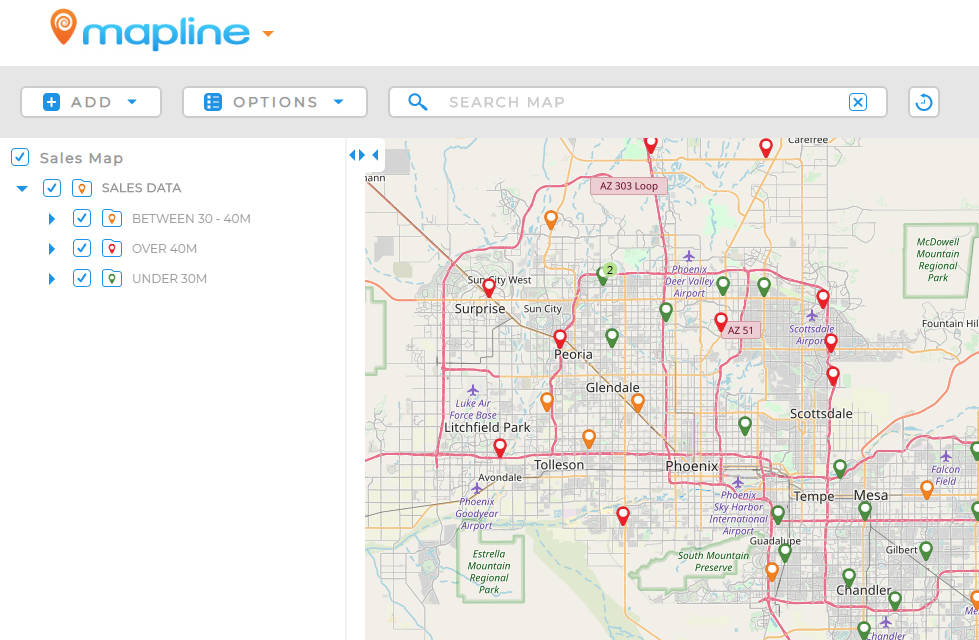Click the orange pin beside Falcon Field
The image size is (979, 640).
pos(927,490)
